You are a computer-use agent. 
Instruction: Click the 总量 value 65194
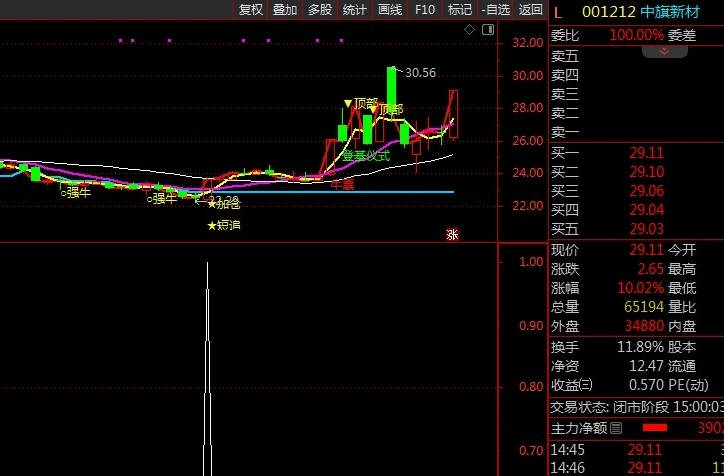coord(645,307)
